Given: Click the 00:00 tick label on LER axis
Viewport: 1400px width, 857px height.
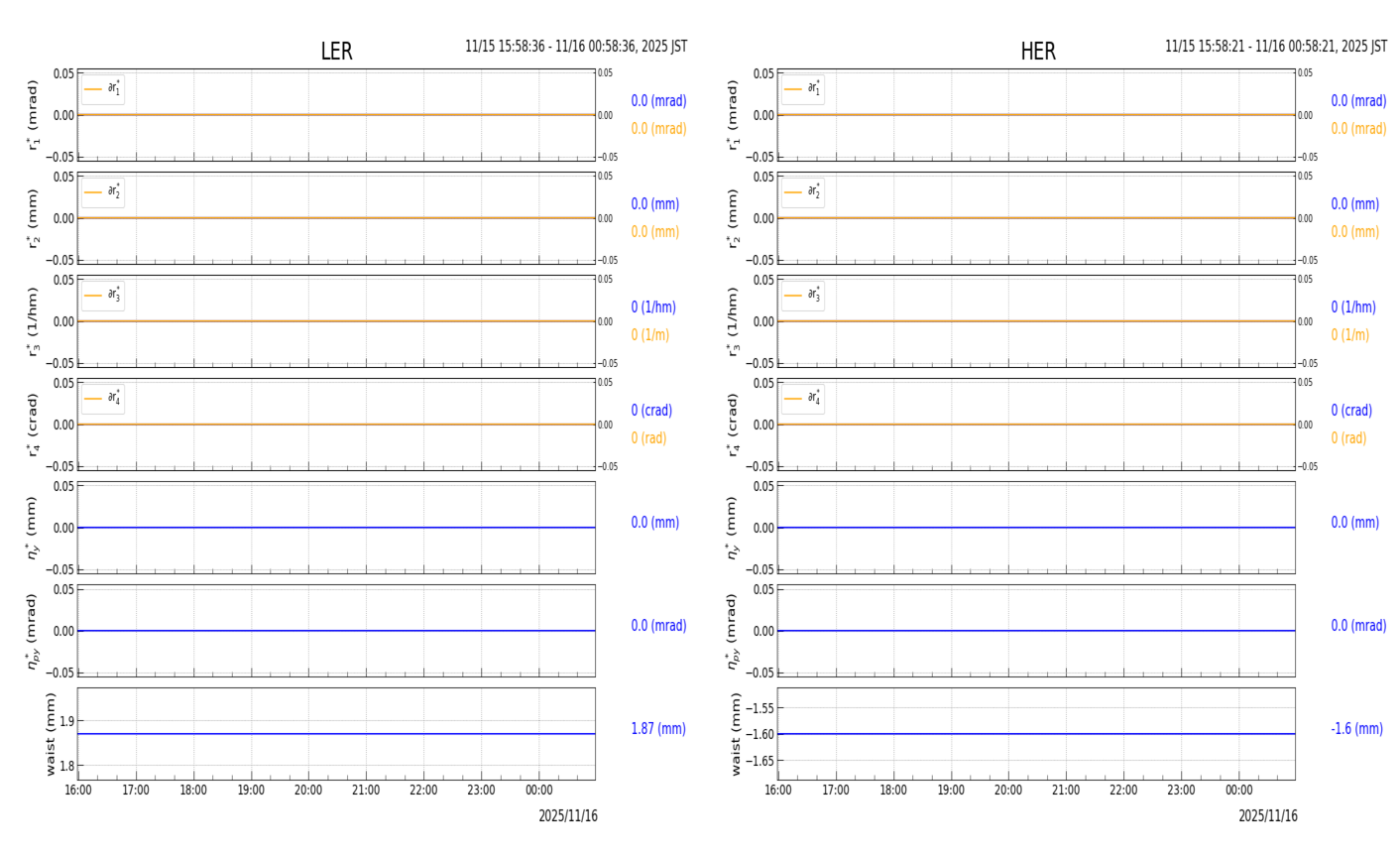Looking at the screenshot, I should point(539,791).
